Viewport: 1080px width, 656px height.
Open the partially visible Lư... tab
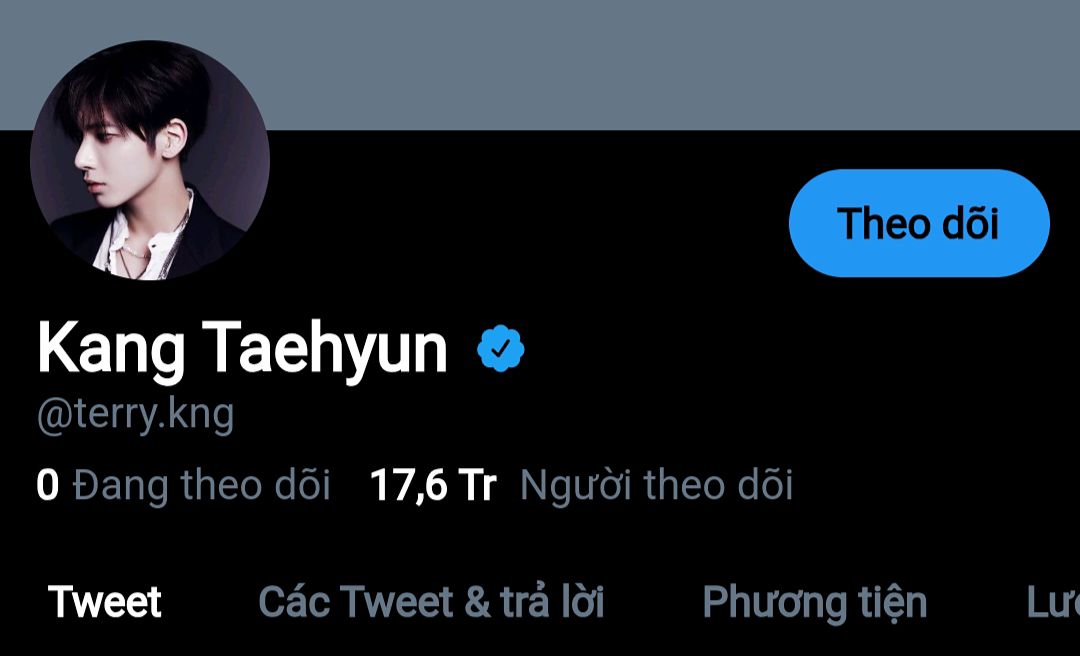[x=1052, y=602]
